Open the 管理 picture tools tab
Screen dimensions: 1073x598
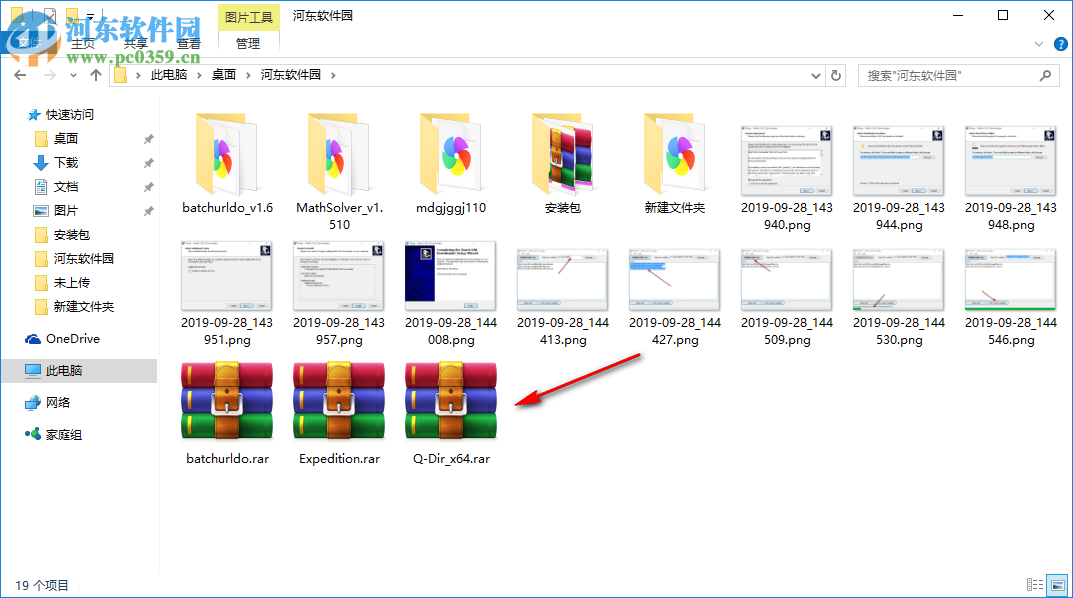pos(247,43)
